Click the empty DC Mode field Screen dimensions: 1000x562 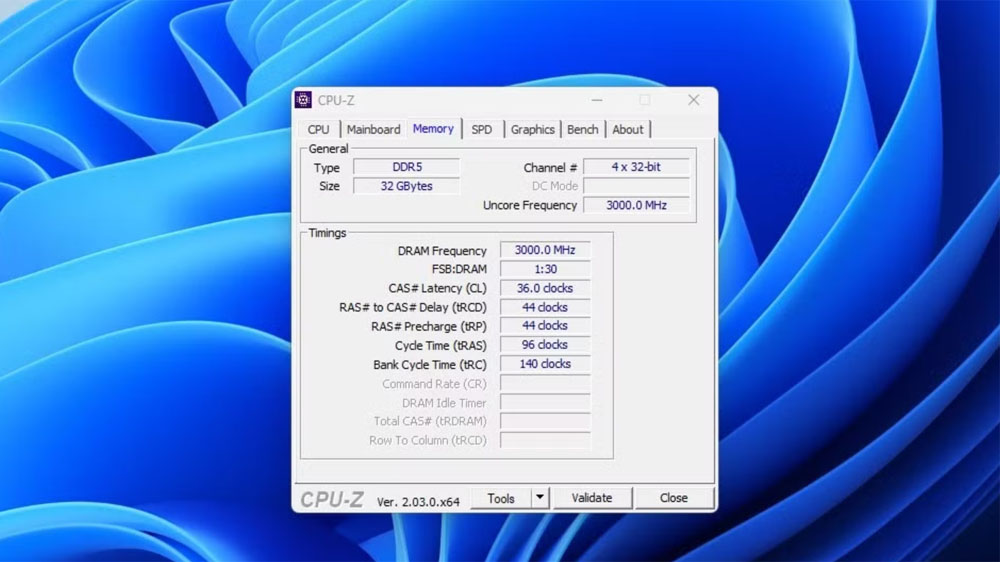click(636, 186)
